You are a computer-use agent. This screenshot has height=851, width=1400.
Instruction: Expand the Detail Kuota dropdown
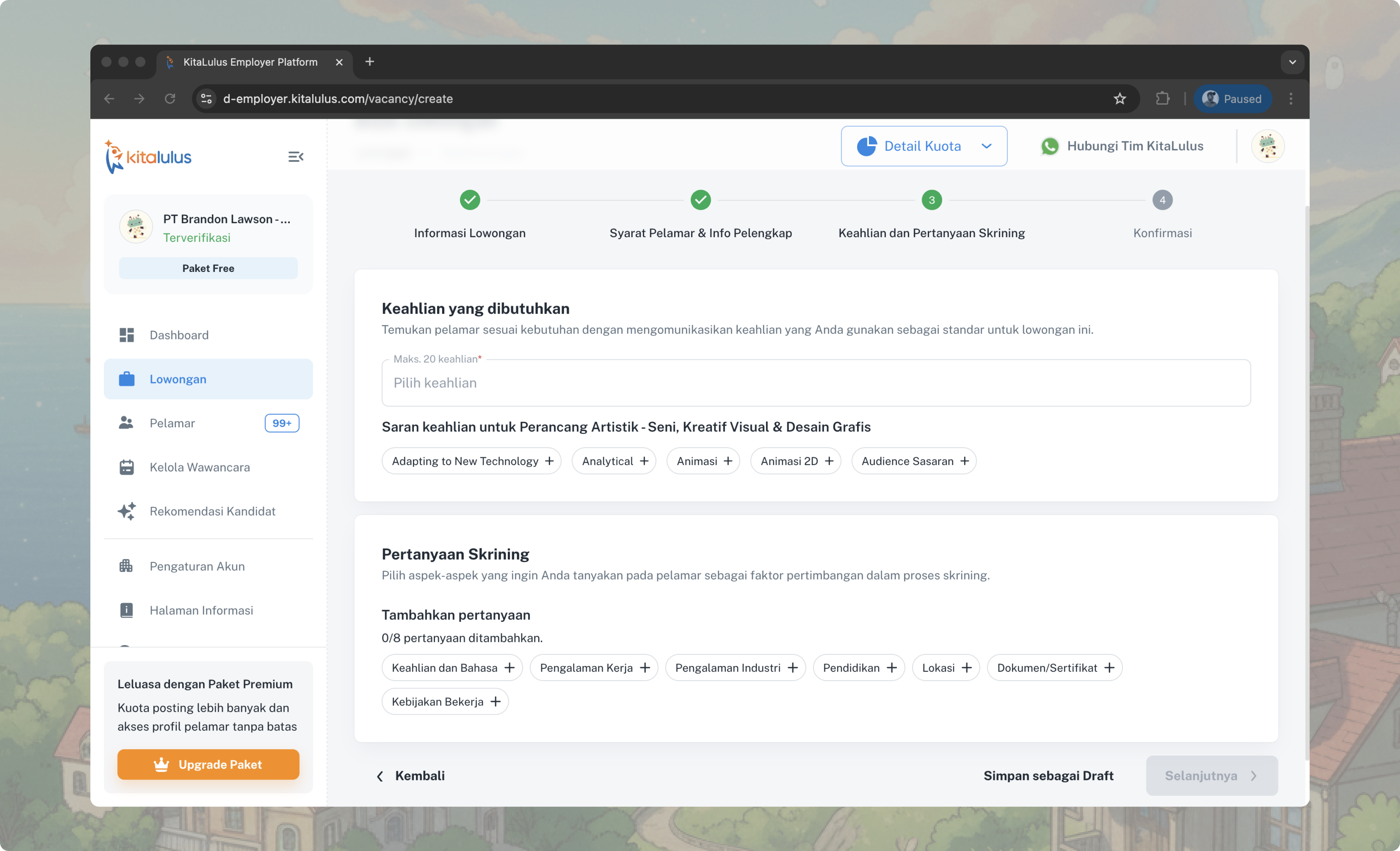point(924,146)
